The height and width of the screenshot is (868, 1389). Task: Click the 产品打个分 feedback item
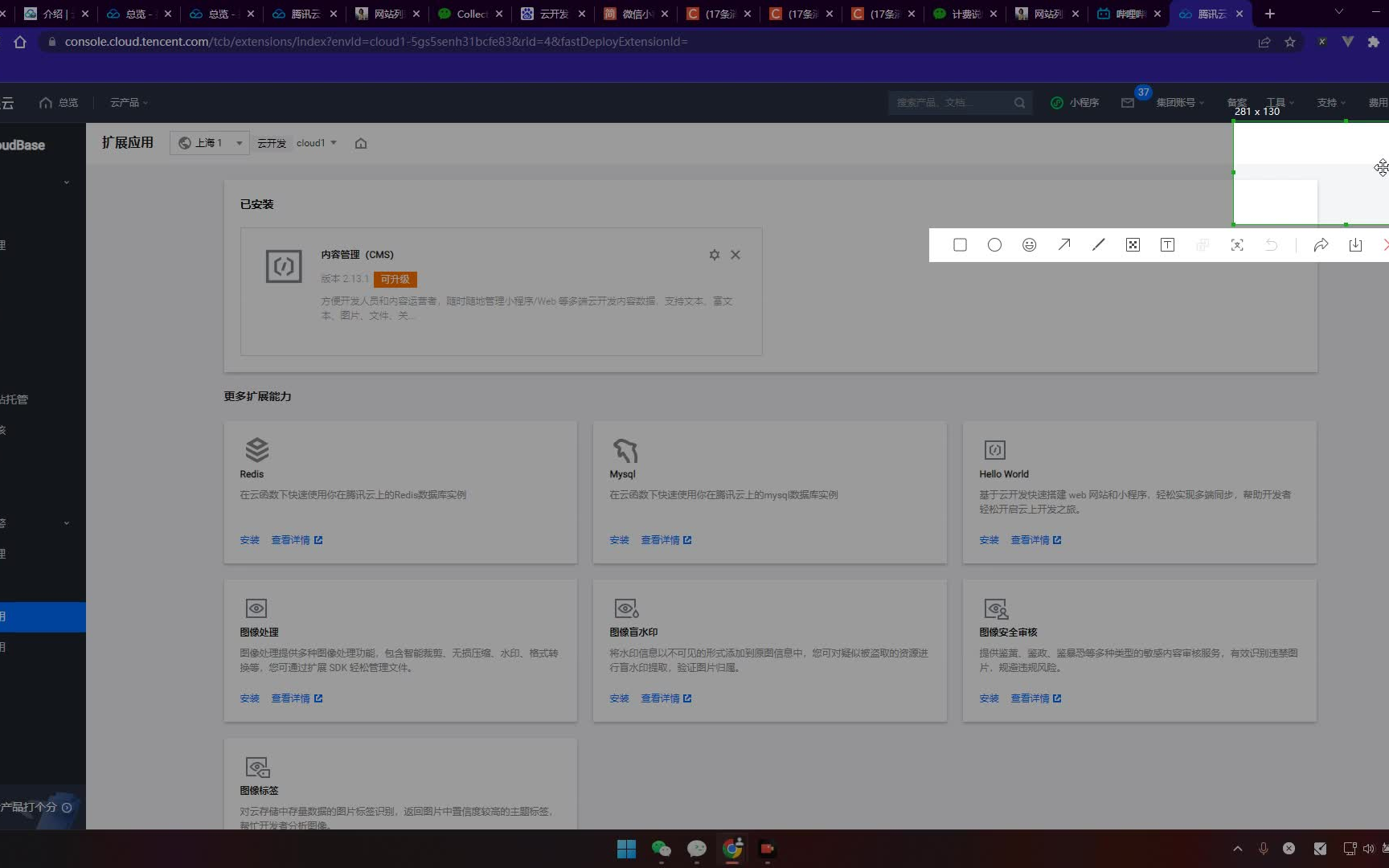[x=36, y=807]
